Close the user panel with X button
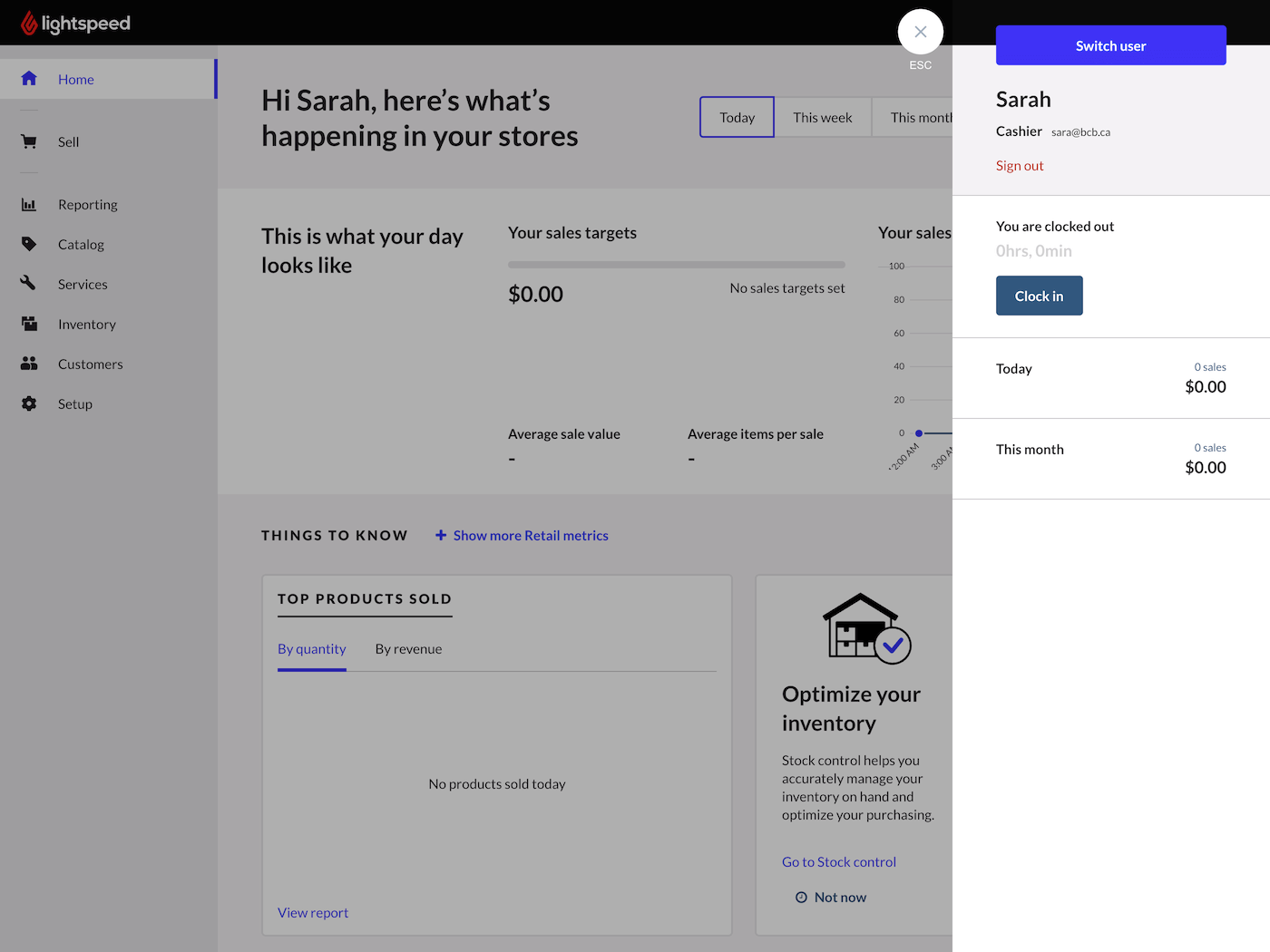This screenshot has height=952, width=1270. click(920, 32)
